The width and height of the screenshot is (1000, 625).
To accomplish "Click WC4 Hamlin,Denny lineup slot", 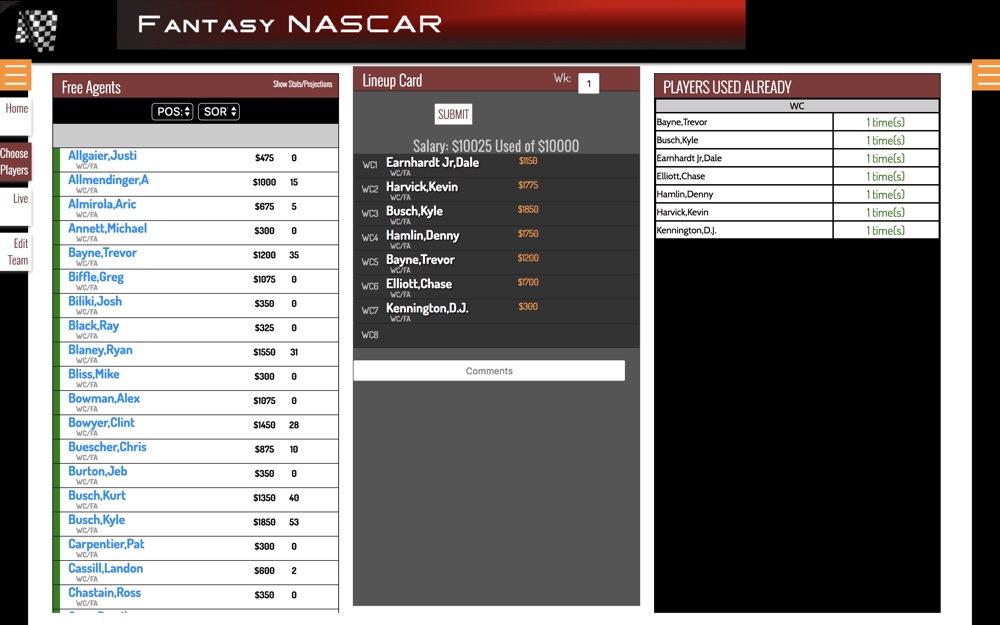I will [496, 238].
